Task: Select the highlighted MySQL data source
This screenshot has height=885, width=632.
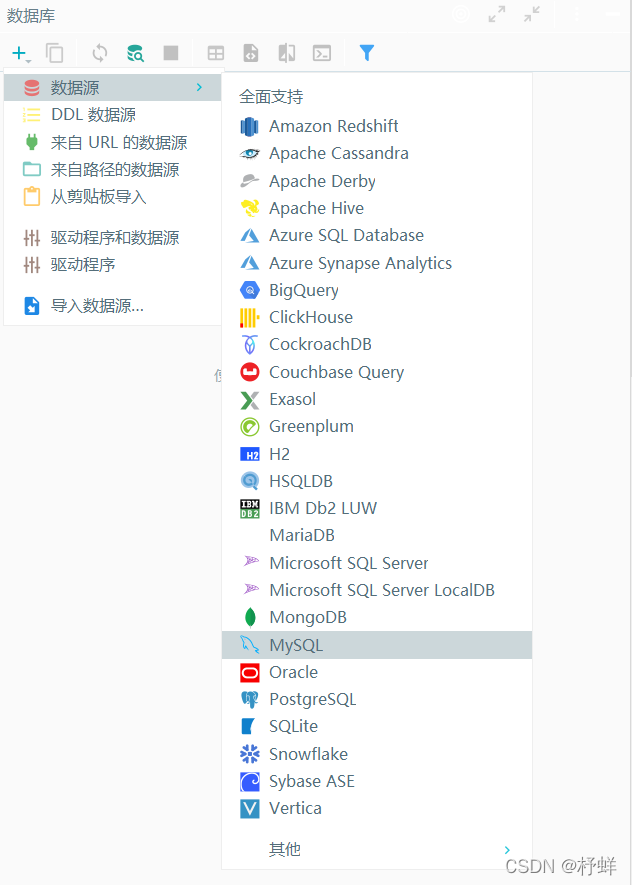Action: 377,645
